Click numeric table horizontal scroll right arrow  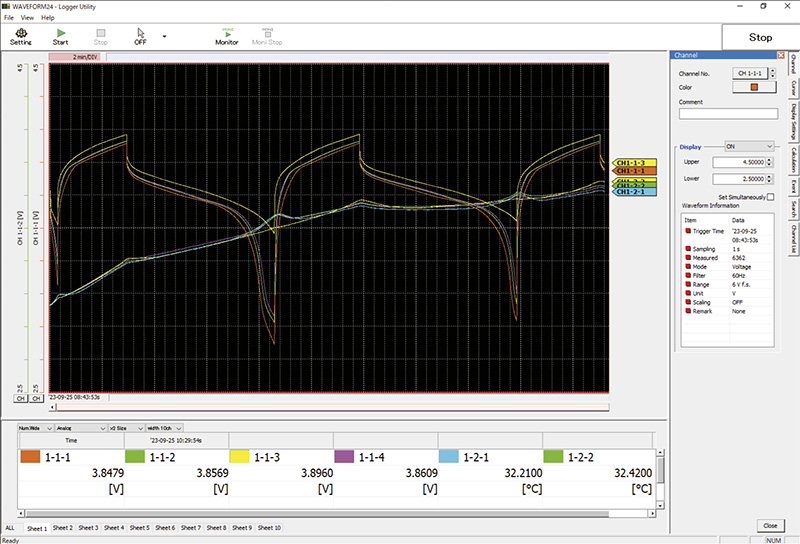pyautogui.click(x=652, y=513)
